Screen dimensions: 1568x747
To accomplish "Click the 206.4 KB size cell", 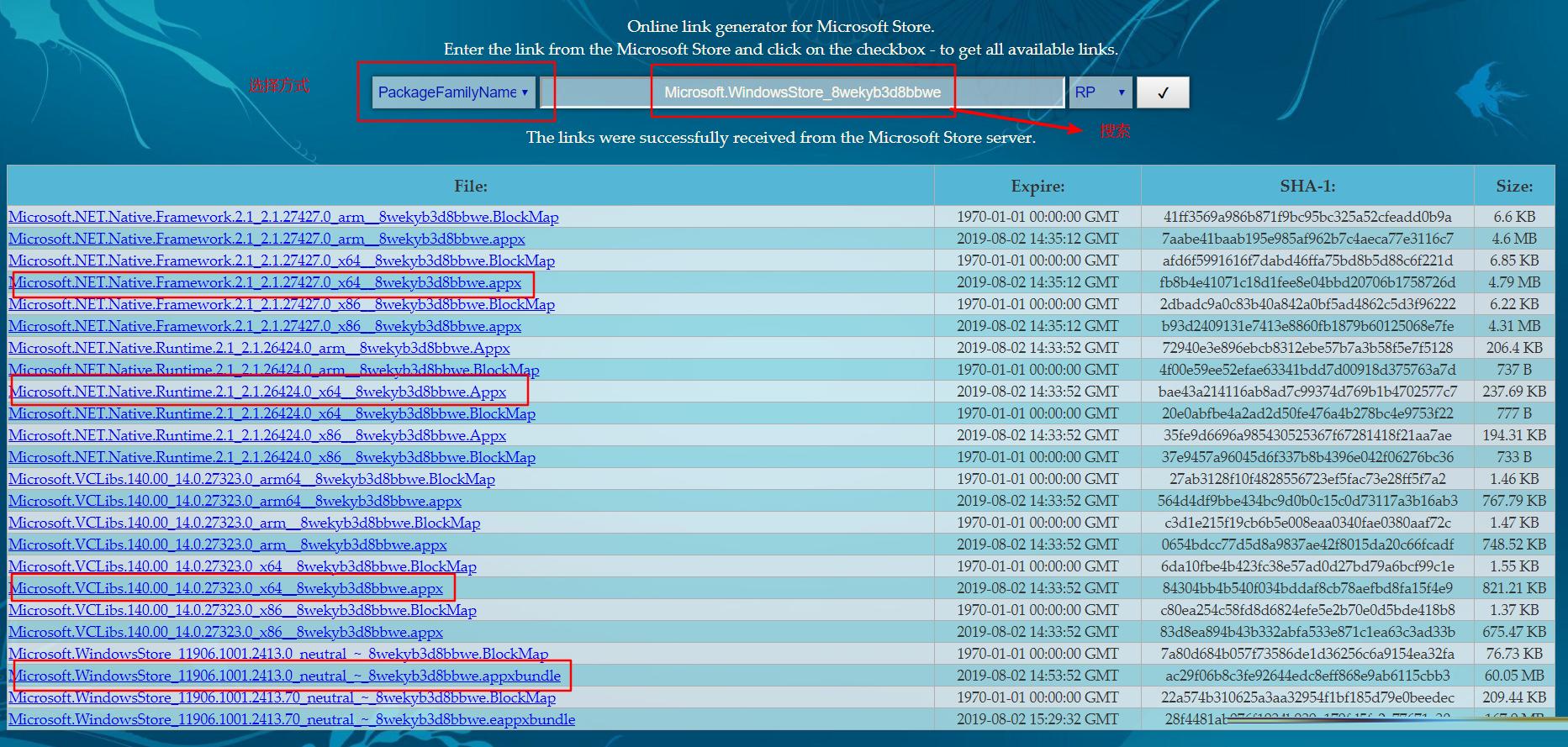I will (1514, 348).
